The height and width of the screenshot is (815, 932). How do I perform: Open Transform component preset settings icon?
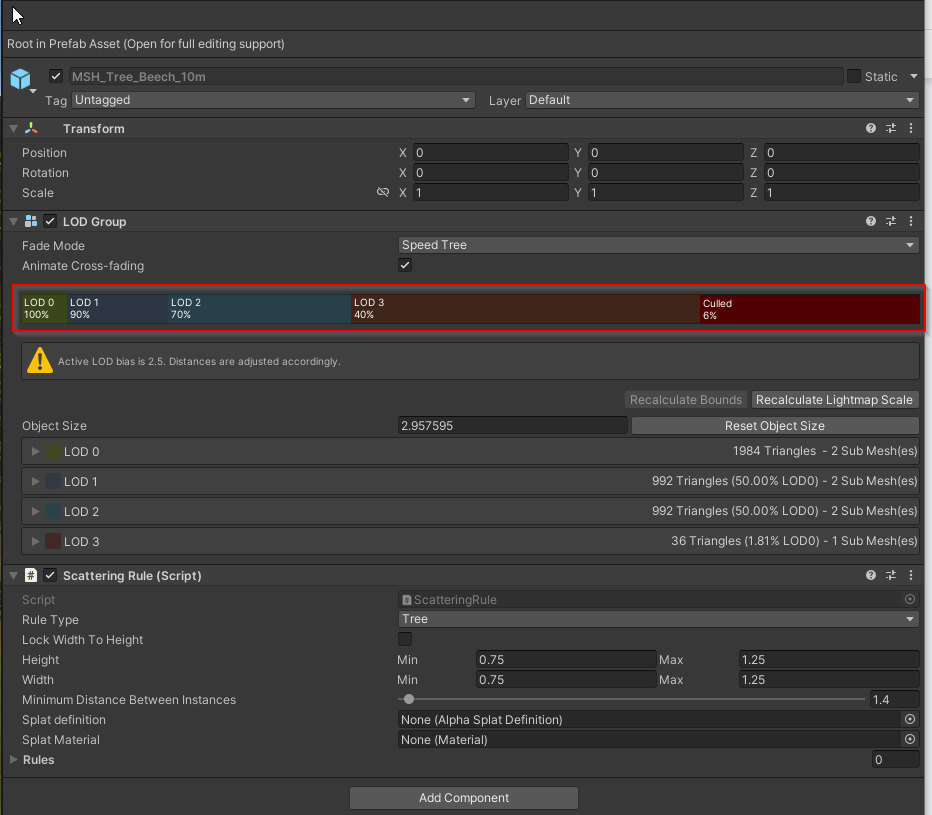[891, 129]
